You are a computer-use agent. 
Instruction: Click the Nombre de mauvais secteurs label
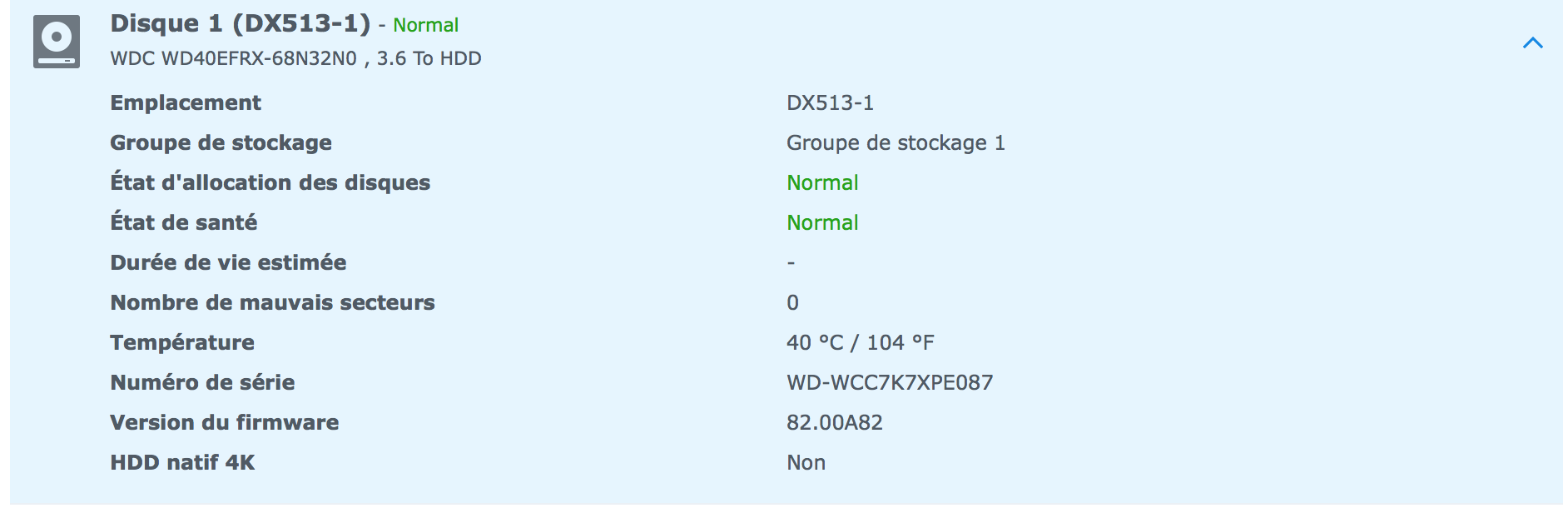pos(272,302)
